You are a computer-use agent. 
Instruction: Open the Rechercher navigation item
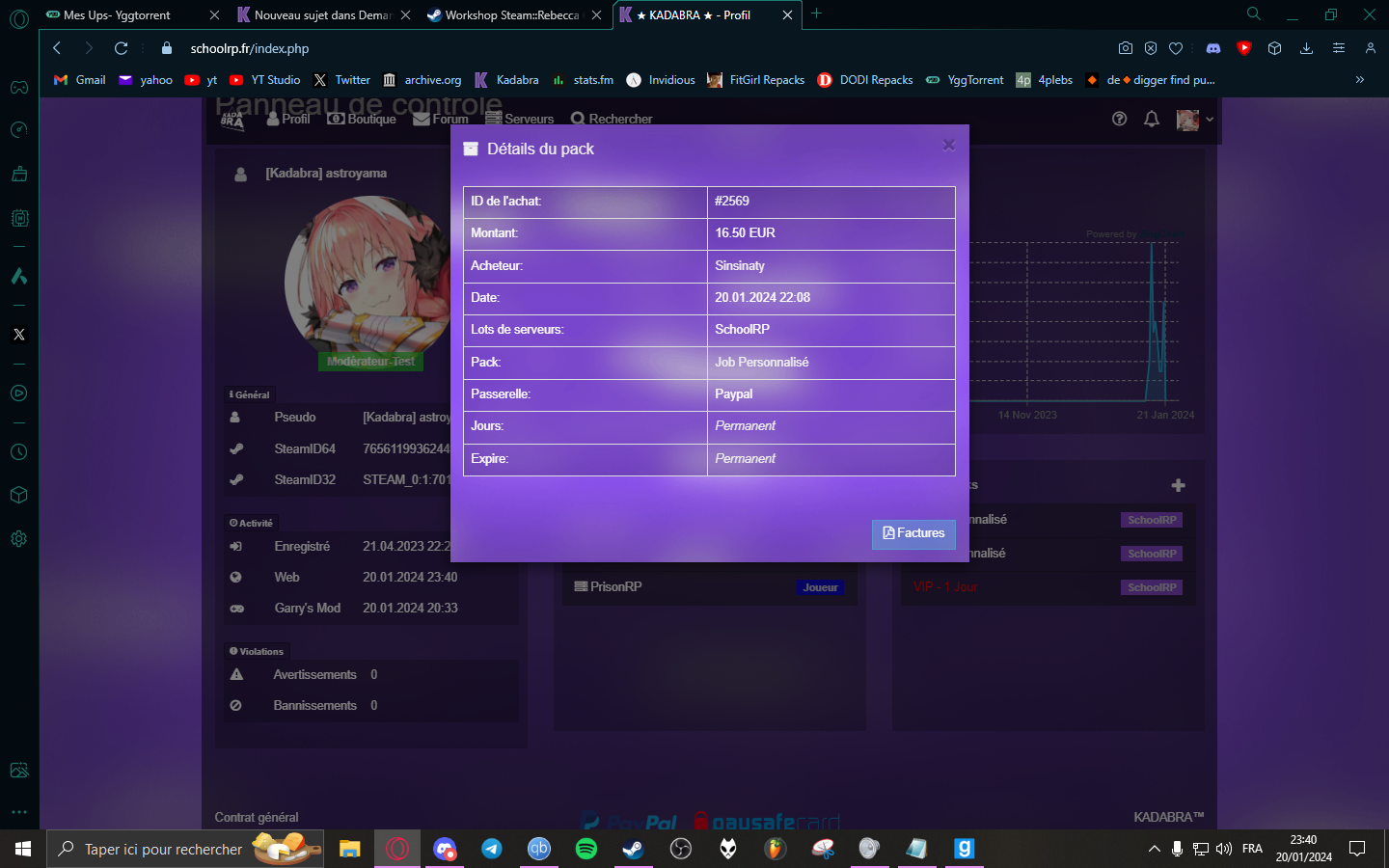point(612,119)
